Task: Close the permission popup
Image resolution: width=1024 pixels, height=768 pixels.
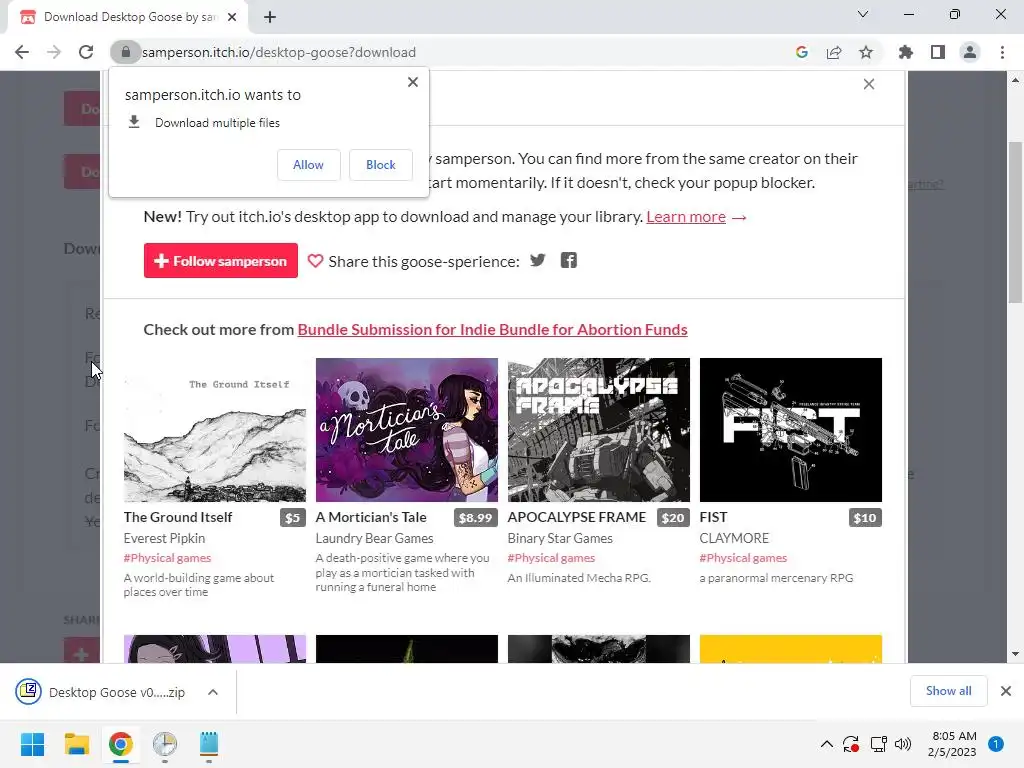Action: [413, 82]
